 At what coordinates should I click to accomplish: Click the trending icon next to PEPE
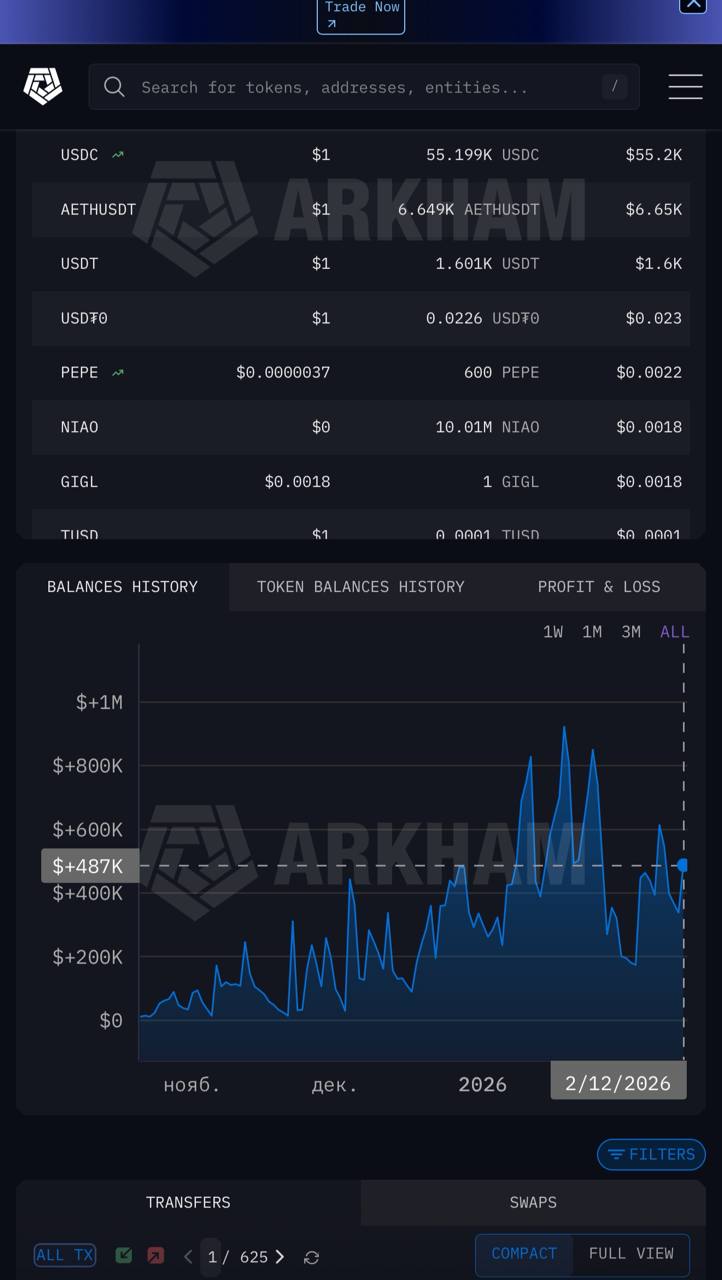click(118, 373)
